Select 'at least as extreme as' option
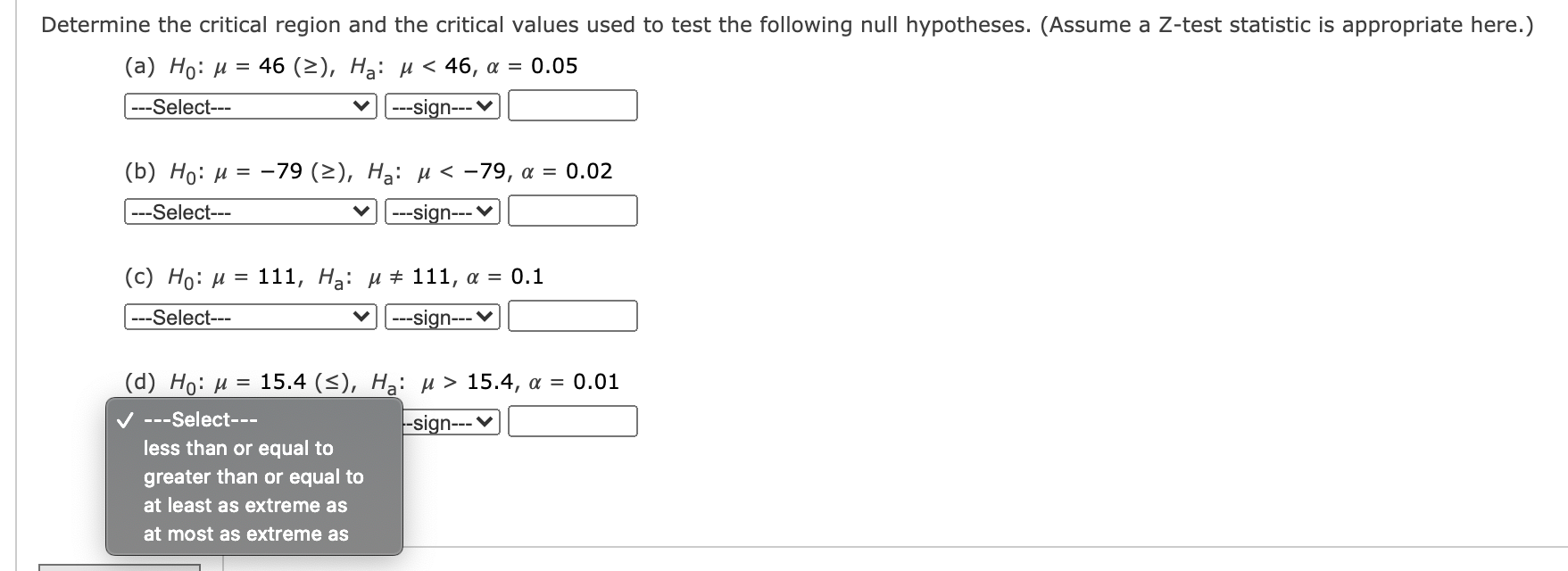The width and height of the screenshot is (1568, 571). point(245,506)
